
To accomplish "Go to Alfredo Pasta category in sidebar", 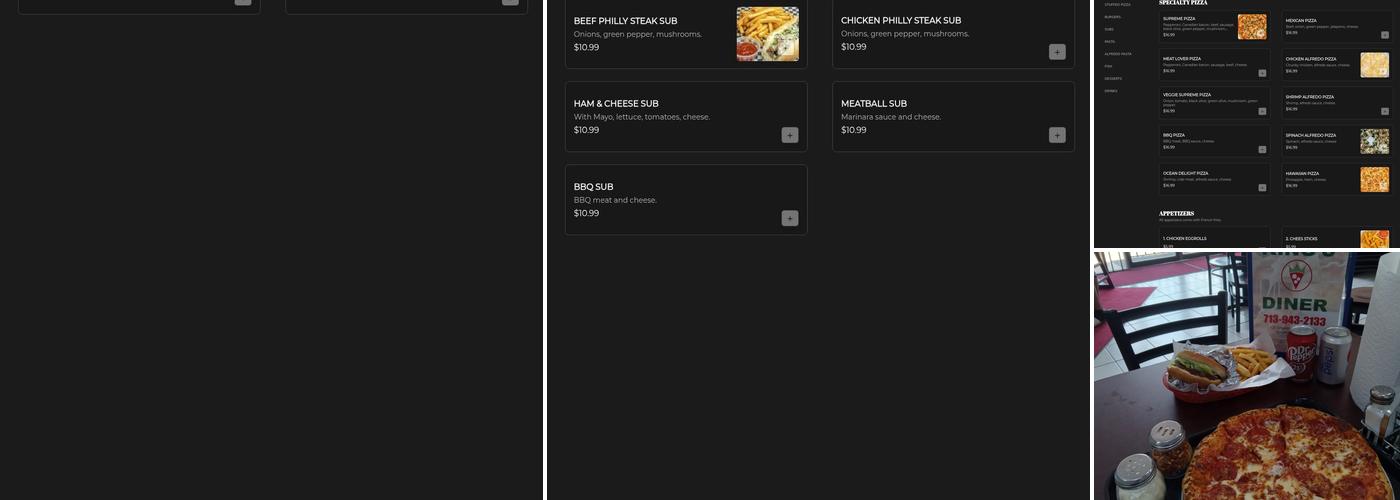I will click(1118, 54).
